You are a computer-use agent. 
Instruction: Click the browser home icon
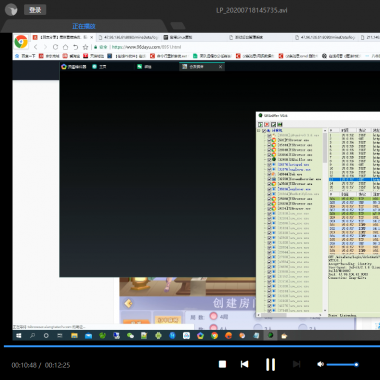point(66,47)
